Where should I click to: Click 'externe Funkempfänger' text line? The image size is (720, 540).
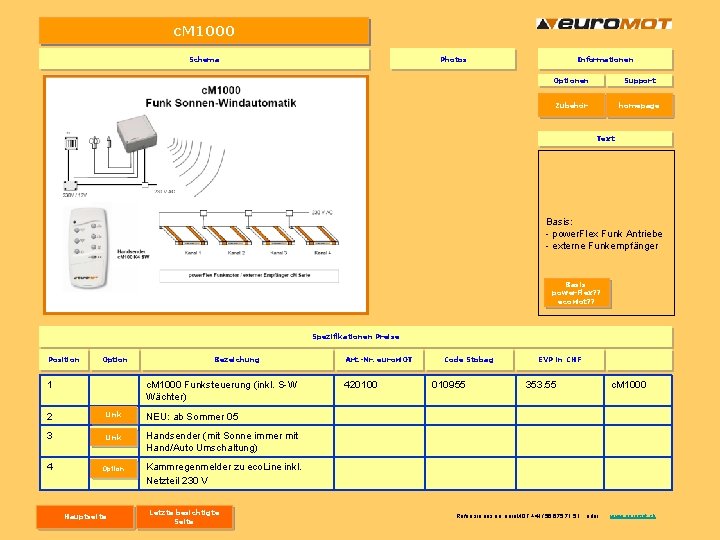pos(602,246)
